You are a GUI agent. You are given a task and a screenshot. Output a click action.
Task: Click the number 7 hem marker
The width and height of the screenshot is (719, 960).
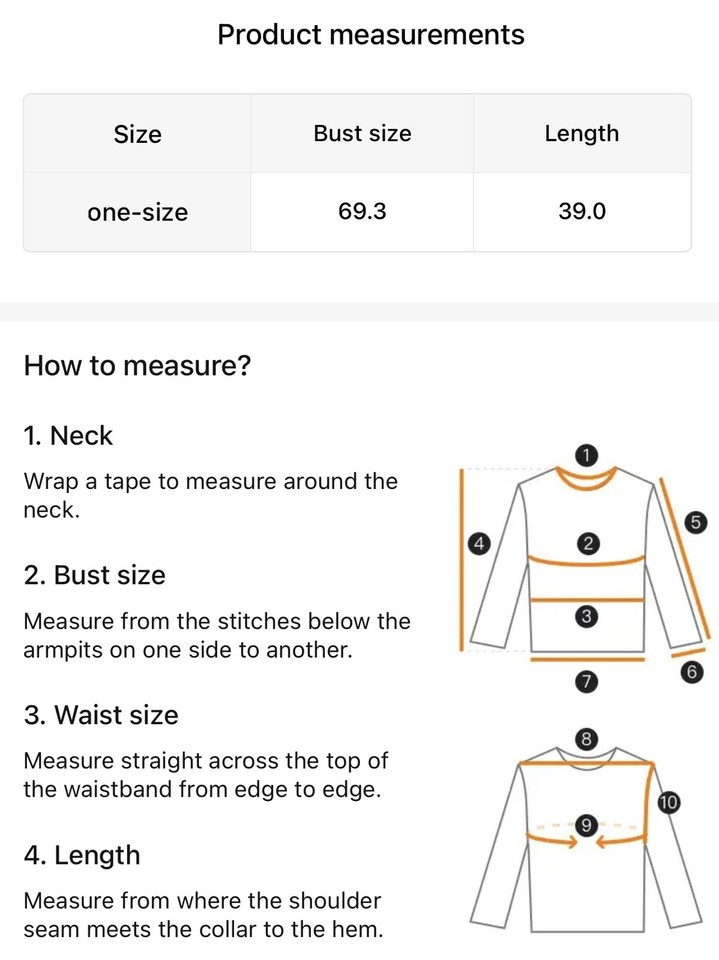[x=587, y=682]
